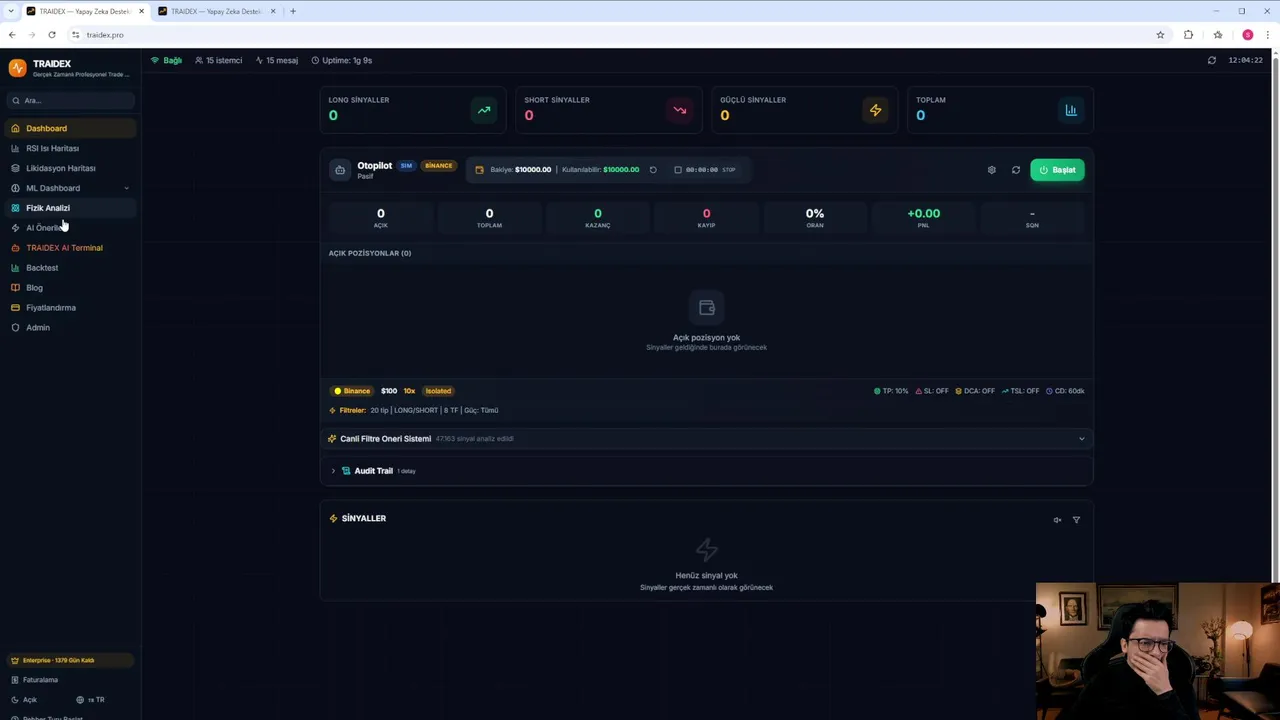1280x720 pixels.
Task: Click the Short Sinyaller trend-down icon
Action: 680,110
